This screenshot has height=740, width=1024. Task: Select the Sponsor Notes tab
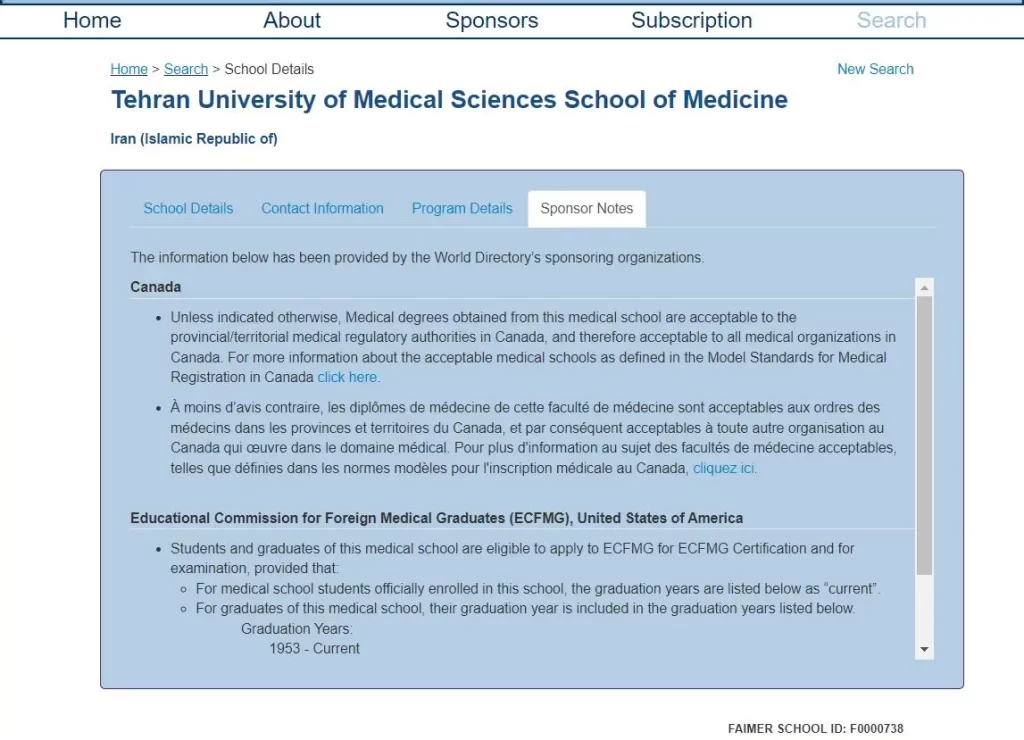click(x=586, y=208)
